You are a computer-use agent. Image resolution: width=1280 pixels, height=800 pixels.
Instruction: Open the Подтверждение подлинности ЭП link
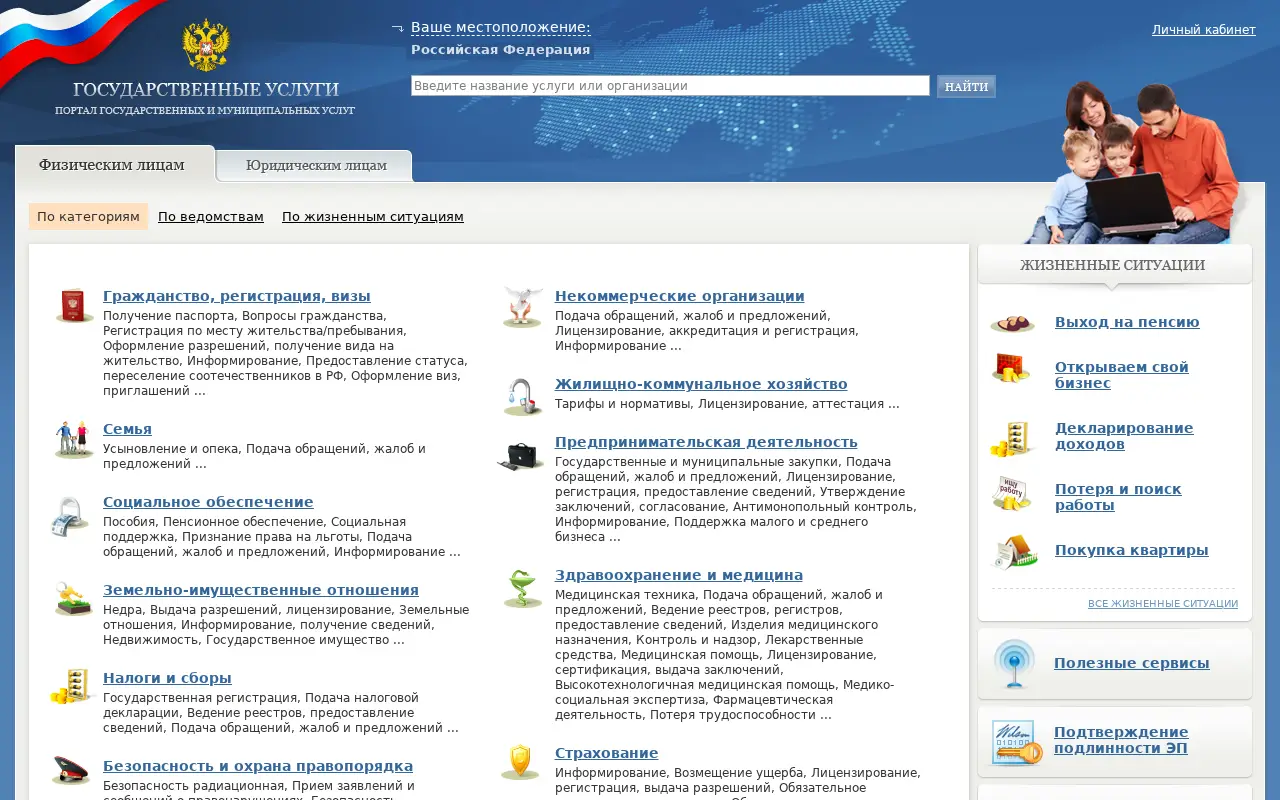pos(1121,740)
